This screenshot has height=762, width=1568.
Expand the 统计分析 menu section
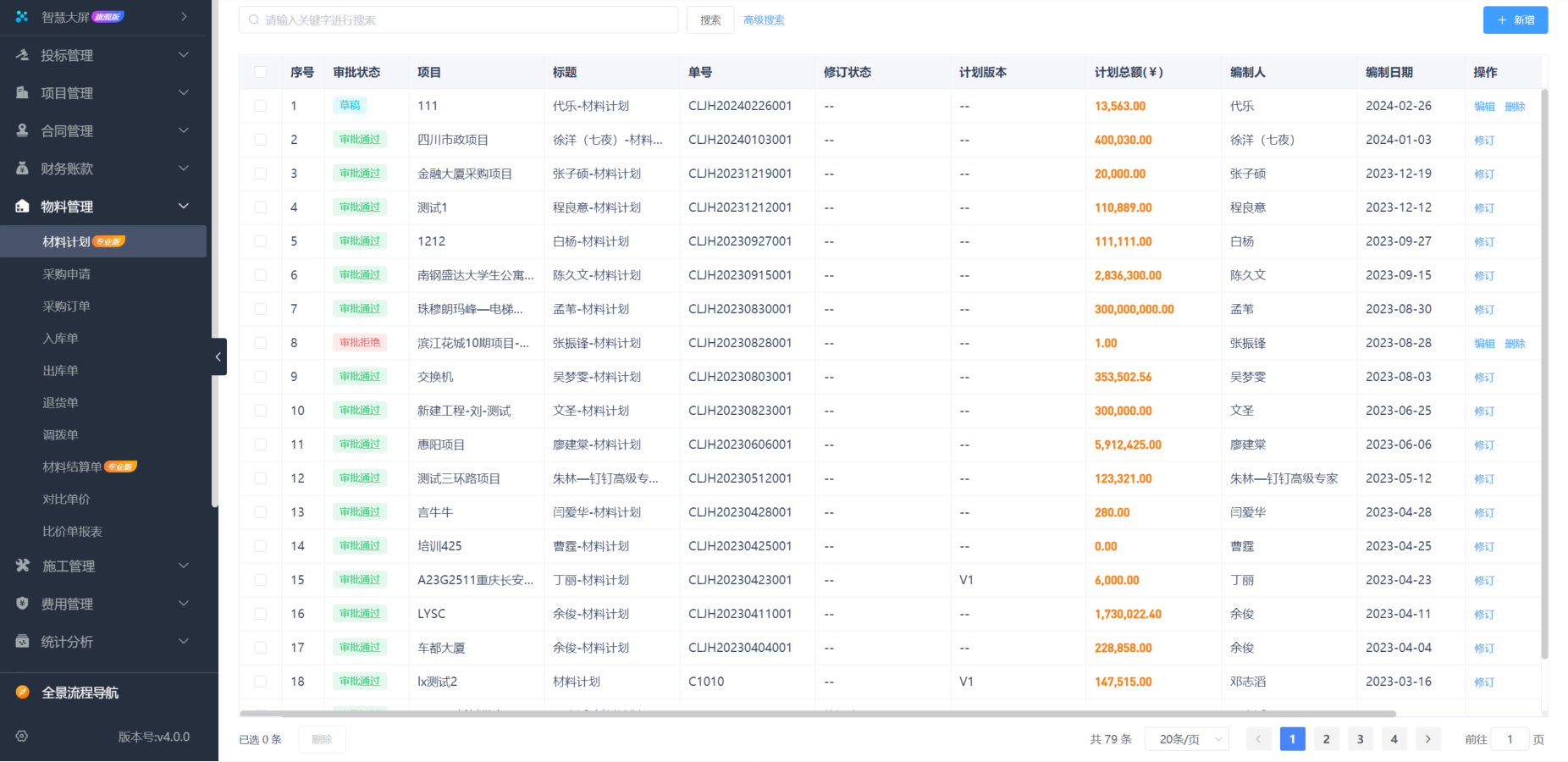[x=183, y=642]
